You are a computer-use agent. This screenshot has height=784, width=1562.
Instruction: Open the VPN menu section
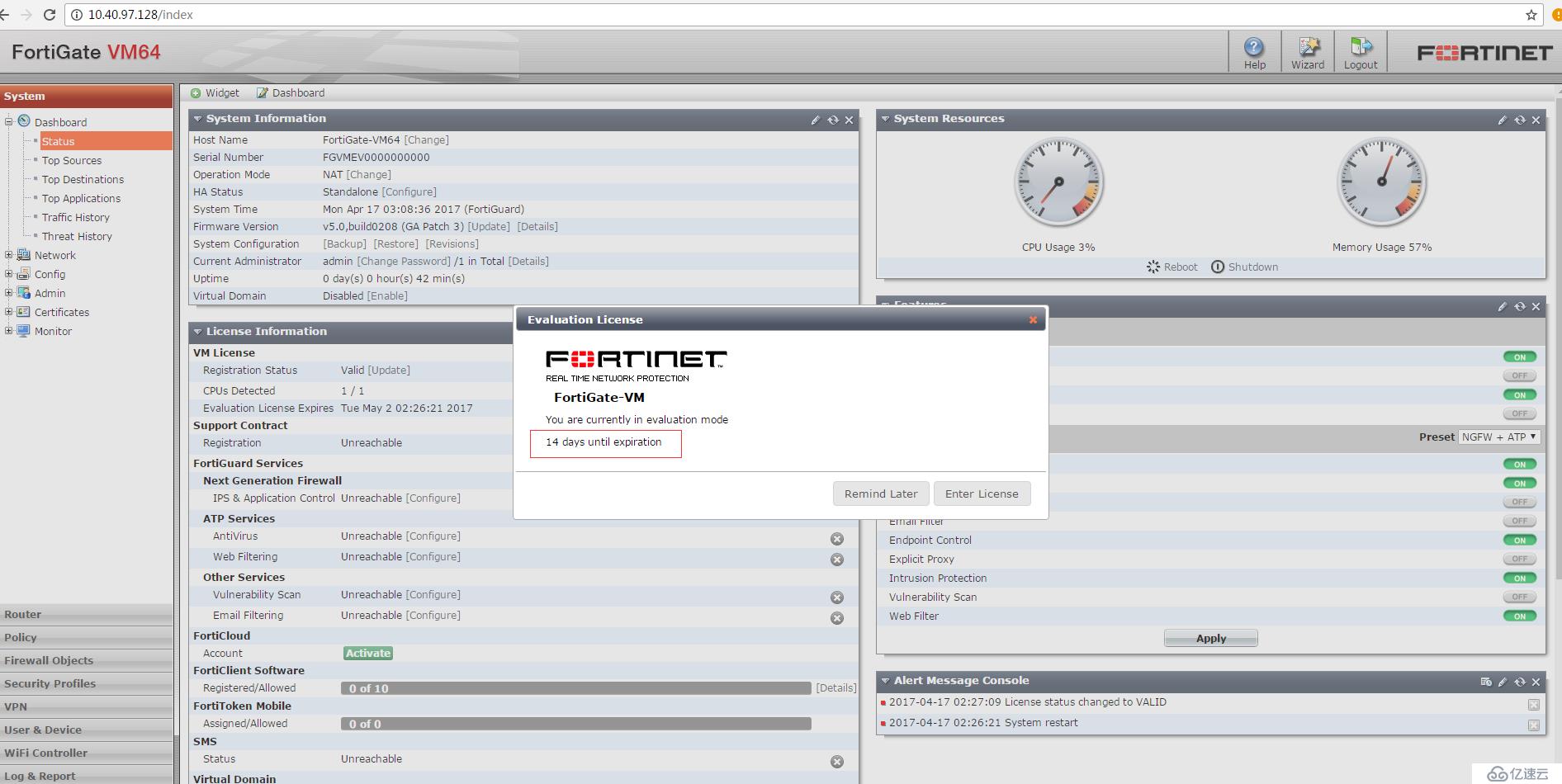pyautogui.click(x=87, y=707)
